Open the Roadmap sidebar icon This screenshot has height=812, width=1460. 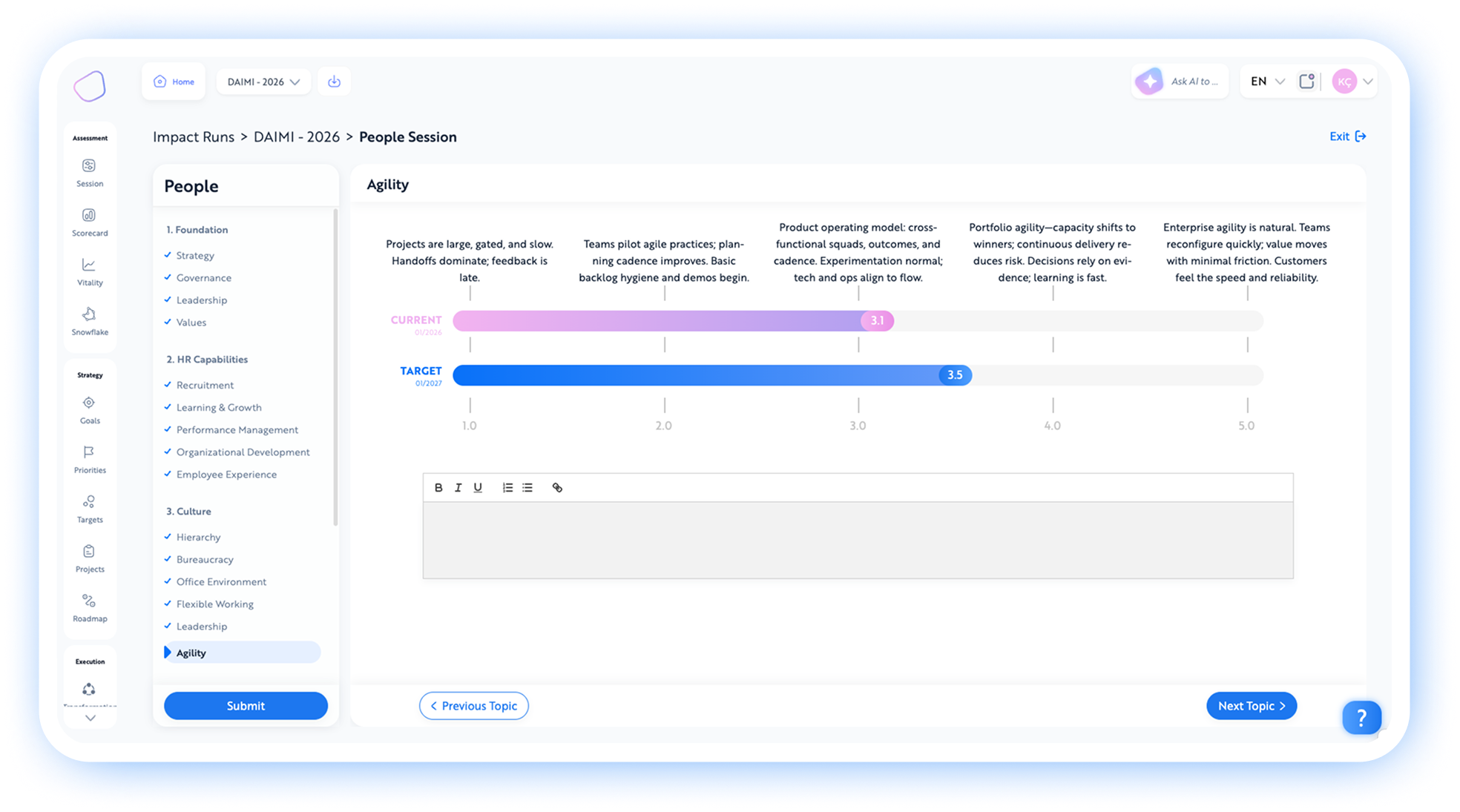89,601
